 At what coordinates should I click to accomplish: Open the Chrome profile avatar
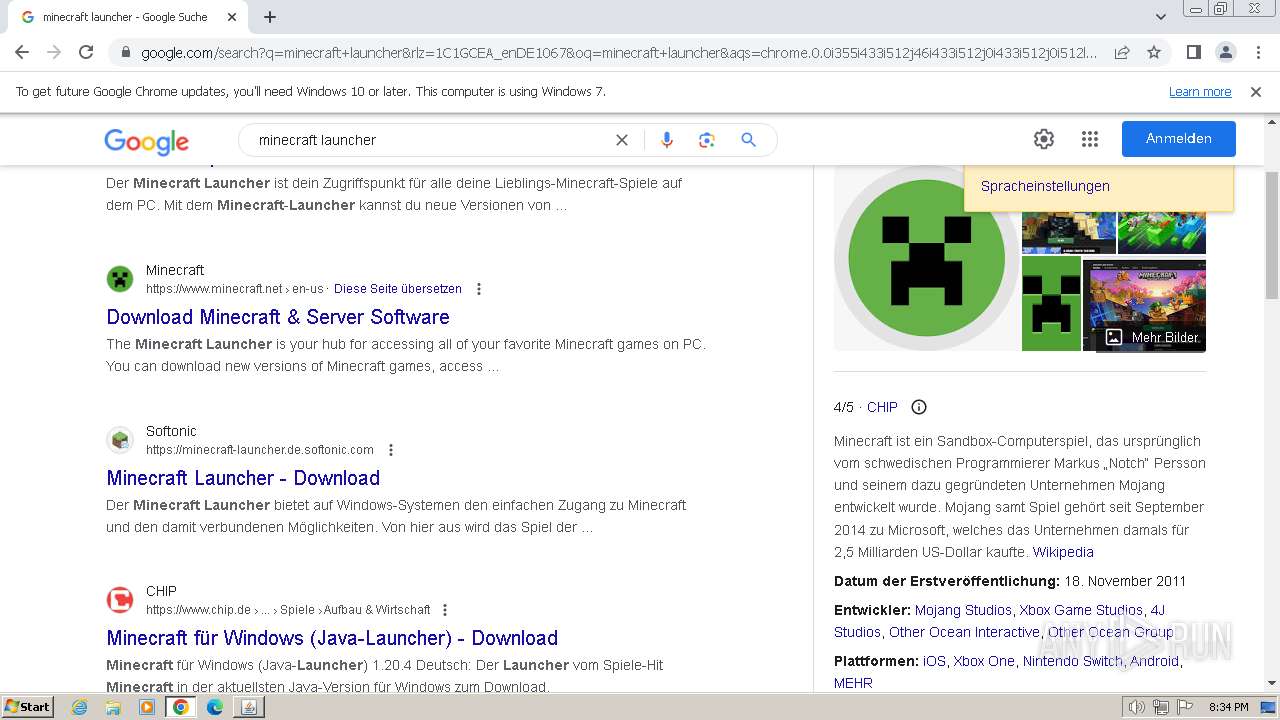pyautogui.click(x=1225, y=52)
